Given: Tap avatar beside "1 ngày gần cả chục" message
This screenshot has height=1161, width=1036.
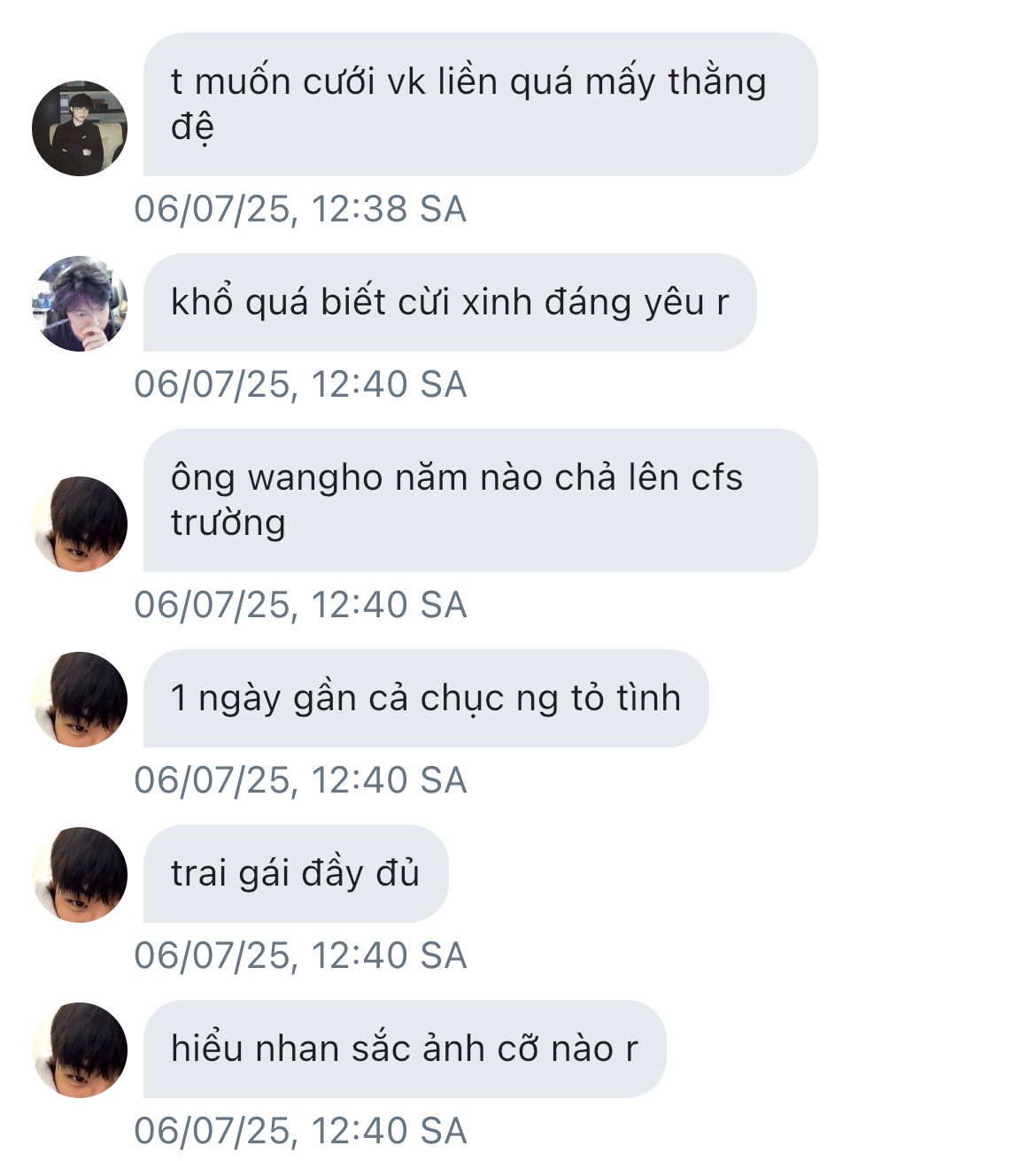Looking at the screenshot, I should pos(80,699).
